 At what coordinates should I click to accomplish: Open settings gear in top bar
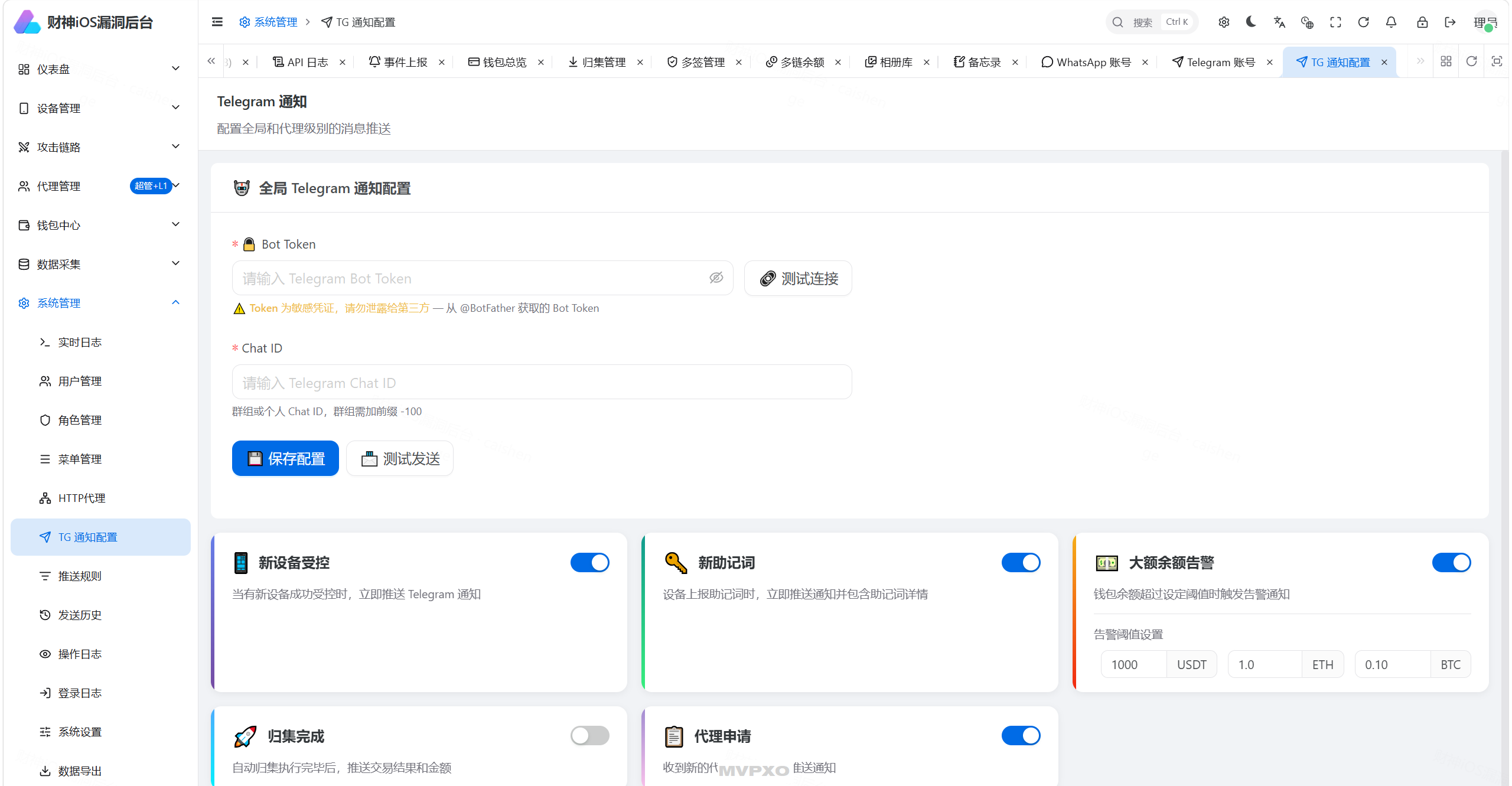[1224, 22]
